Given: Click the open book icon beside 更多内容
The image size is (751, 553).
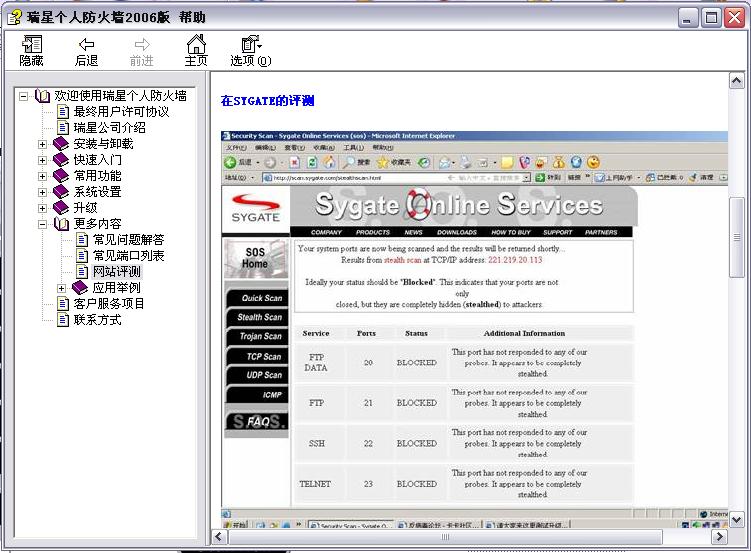Looking at the screenshot, I should (x=61, y=224).
